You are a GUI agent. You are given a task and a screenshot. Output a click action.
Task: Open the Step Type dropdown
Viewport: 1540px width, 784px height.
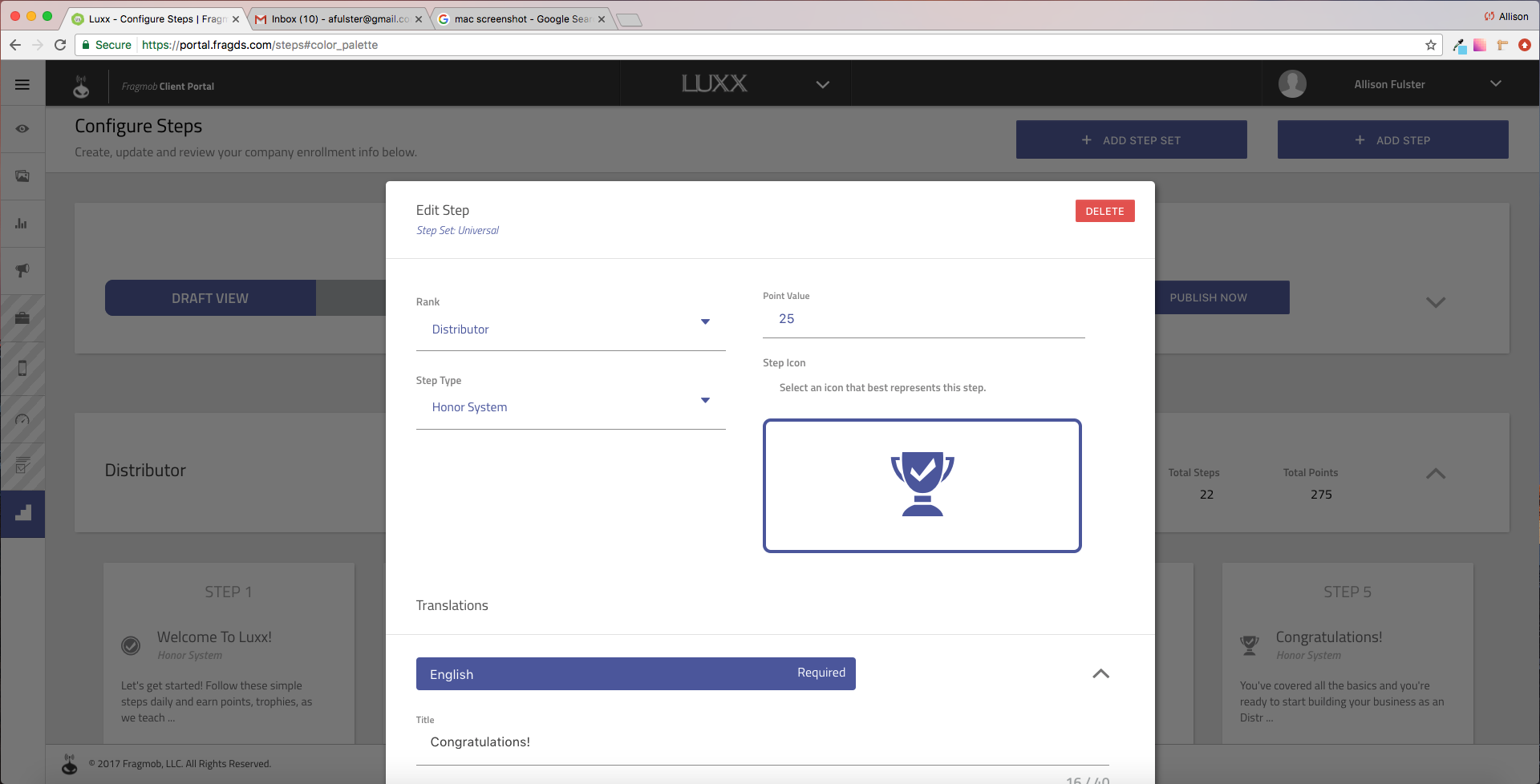(x=570, y=407)
